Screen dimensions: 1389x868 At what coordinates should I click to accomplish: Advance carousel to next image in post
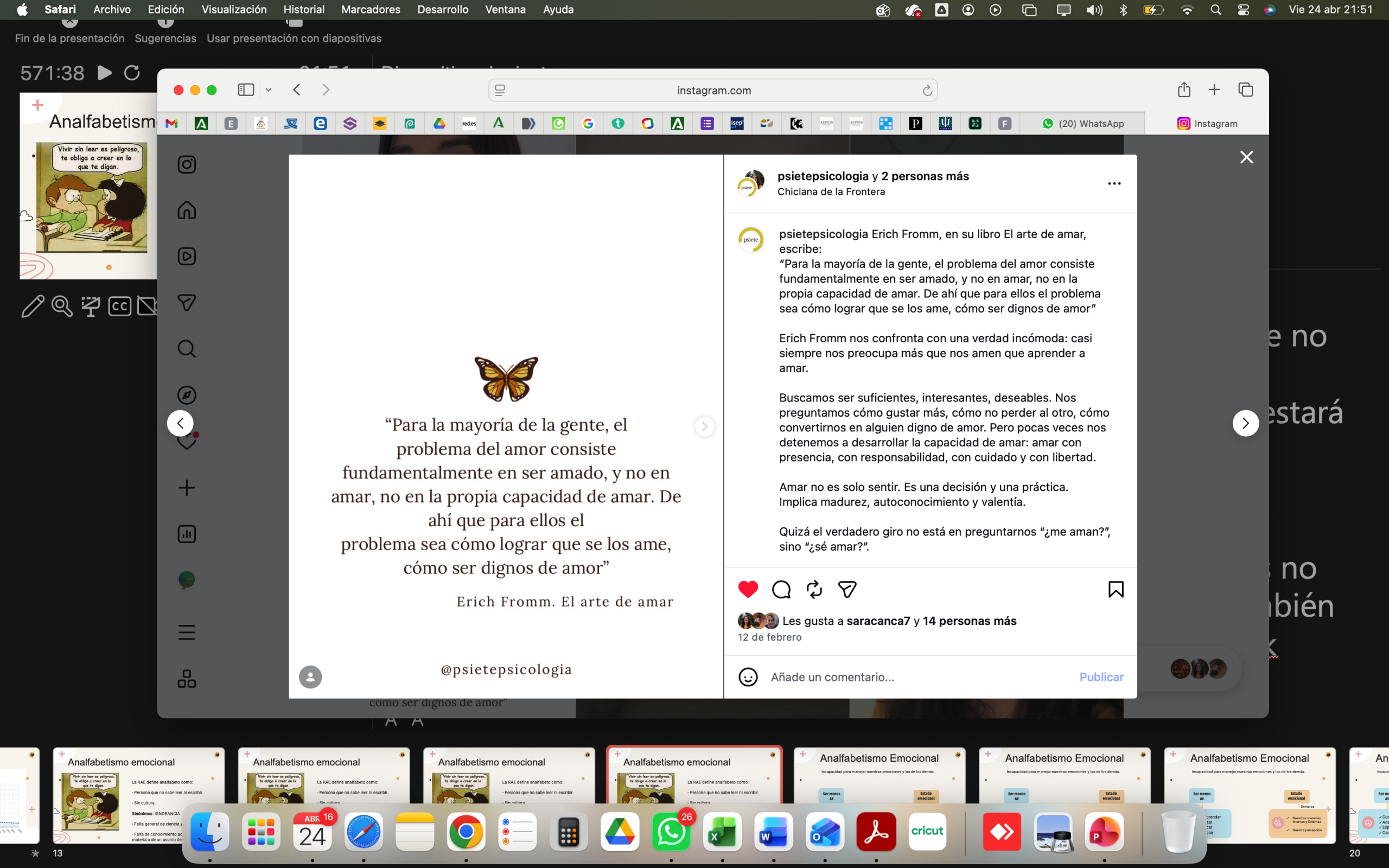tap(704, 426)
